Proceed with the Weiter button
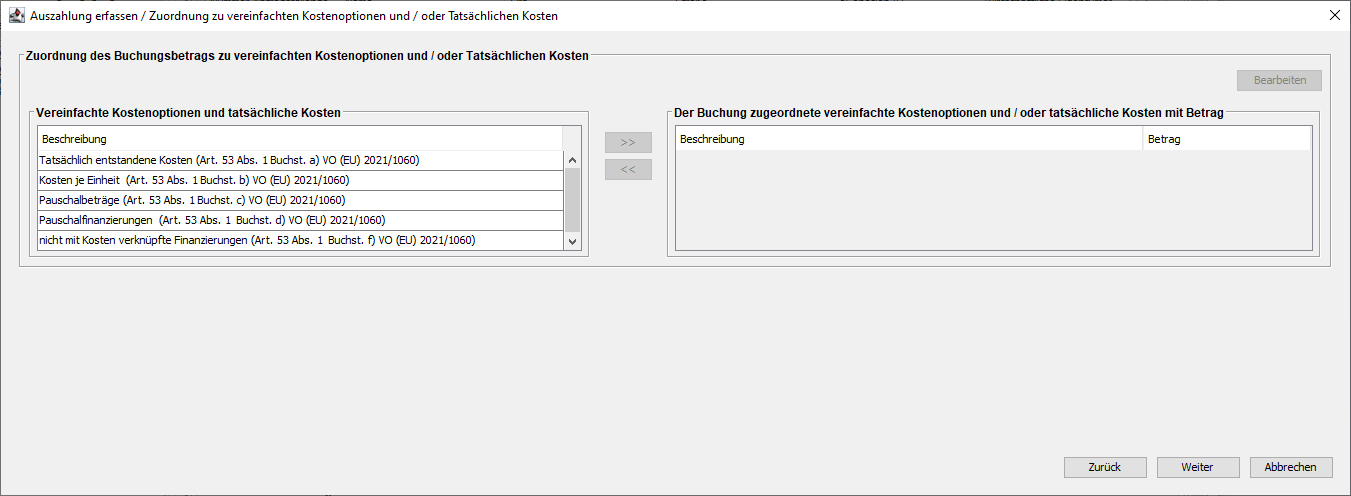The height and width of the screenshot is (496, 1351). pos(1197,467)
